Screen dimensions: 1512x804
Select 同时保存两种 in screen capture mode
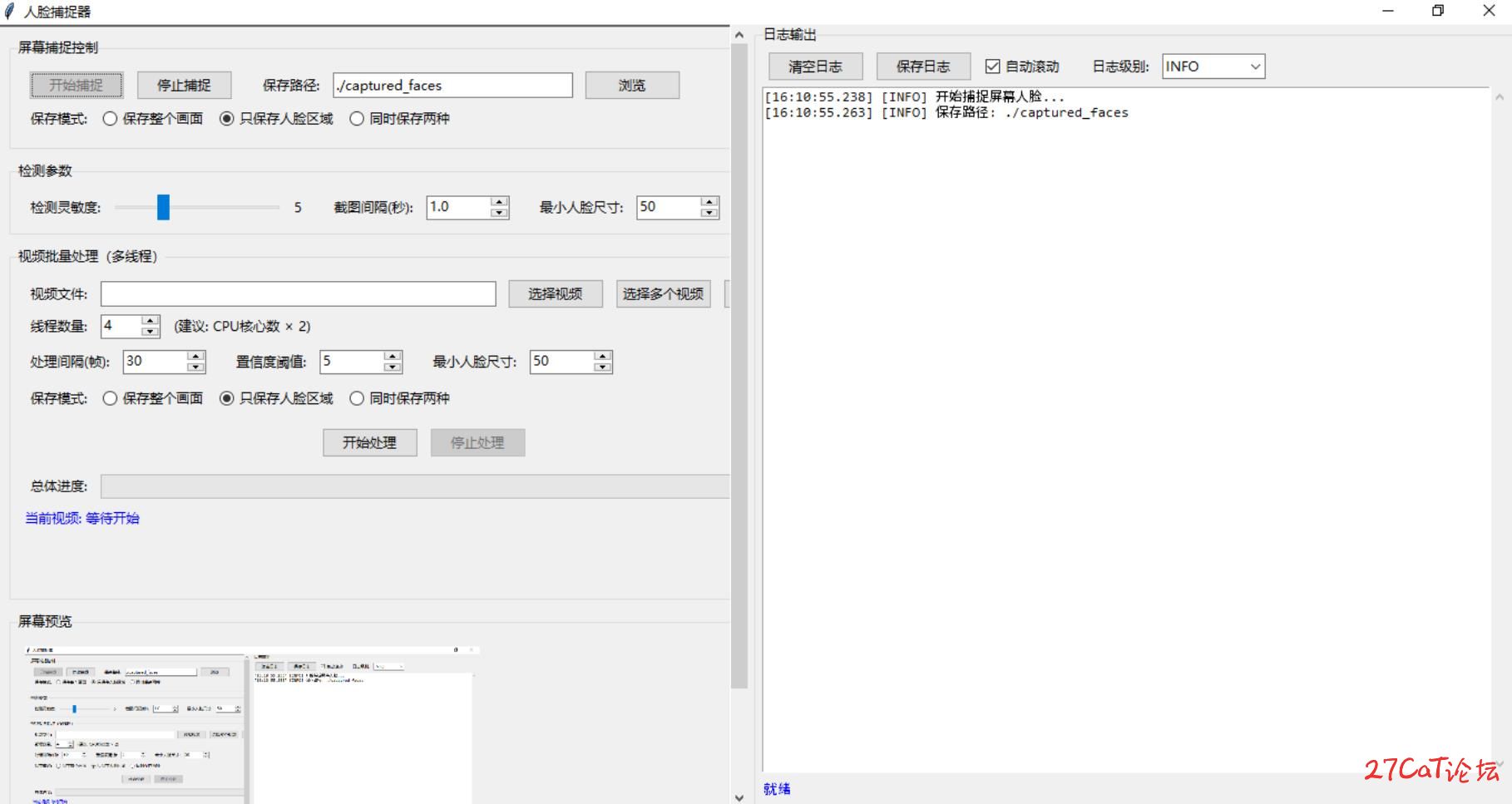[x=357, y=119]
